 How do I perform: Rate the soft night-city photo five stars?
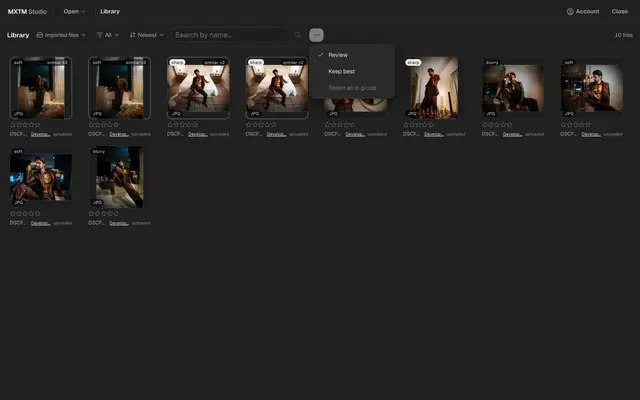pyautogui.click(x=37, y=213)
